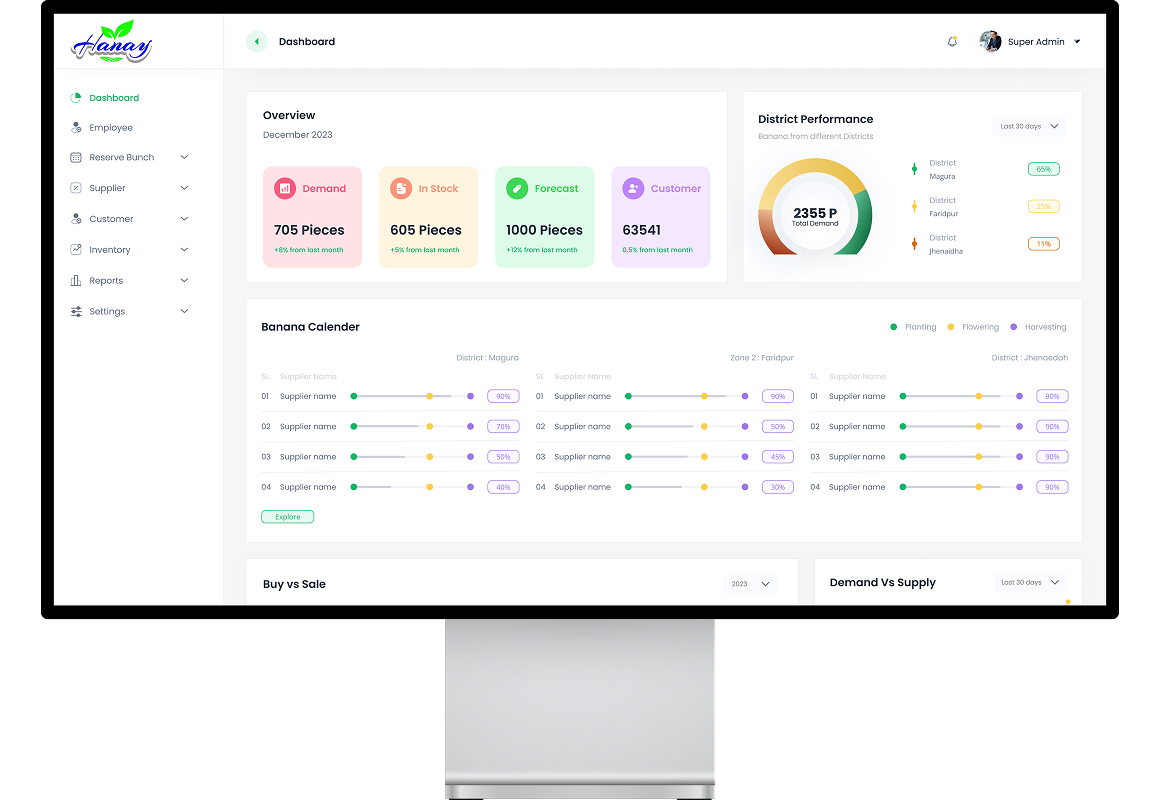Go to Dashboard in the sidebar
The width and height of the screenshot is (1160, 800).
113,98
